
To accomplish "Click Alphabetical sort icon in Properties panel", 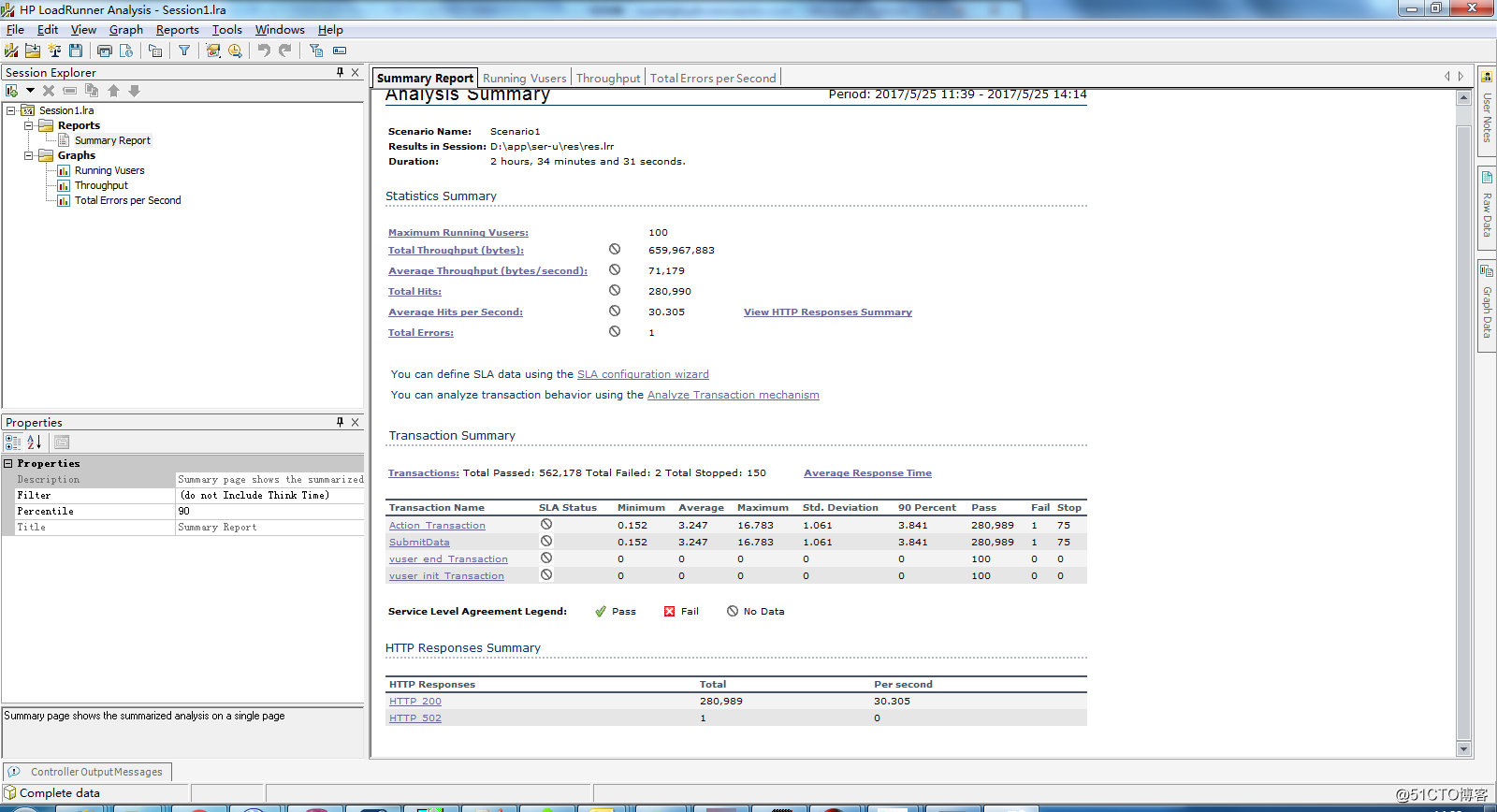I will [34, 442].
